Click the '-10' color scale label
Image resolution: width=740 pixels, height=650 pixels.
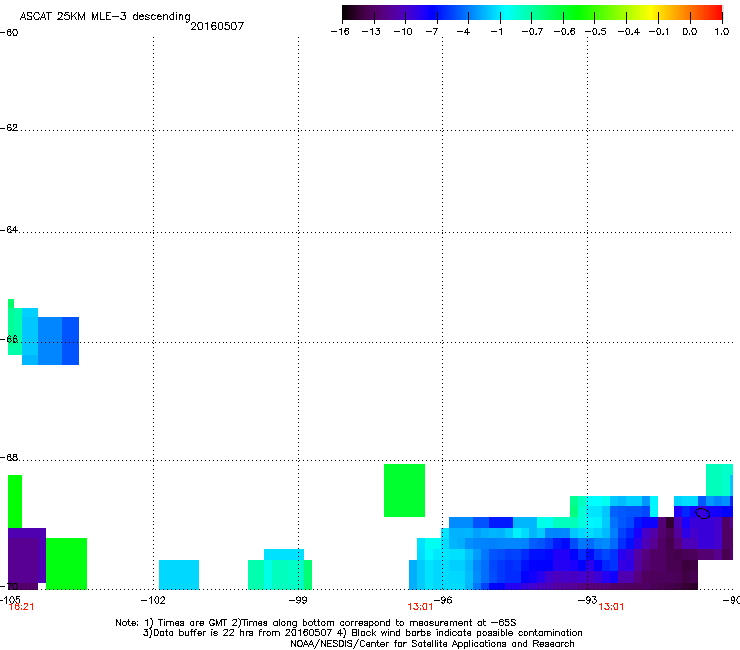pyautogui.click(x=403, y=32)
